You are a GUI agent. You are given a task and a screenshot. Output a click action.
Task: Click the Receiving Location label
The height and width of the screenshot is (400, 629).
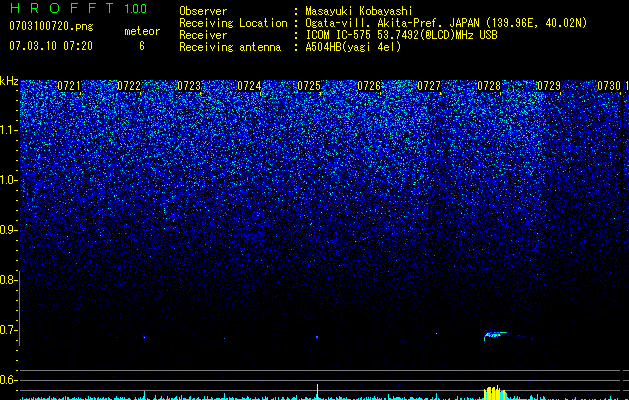(233, 23)
